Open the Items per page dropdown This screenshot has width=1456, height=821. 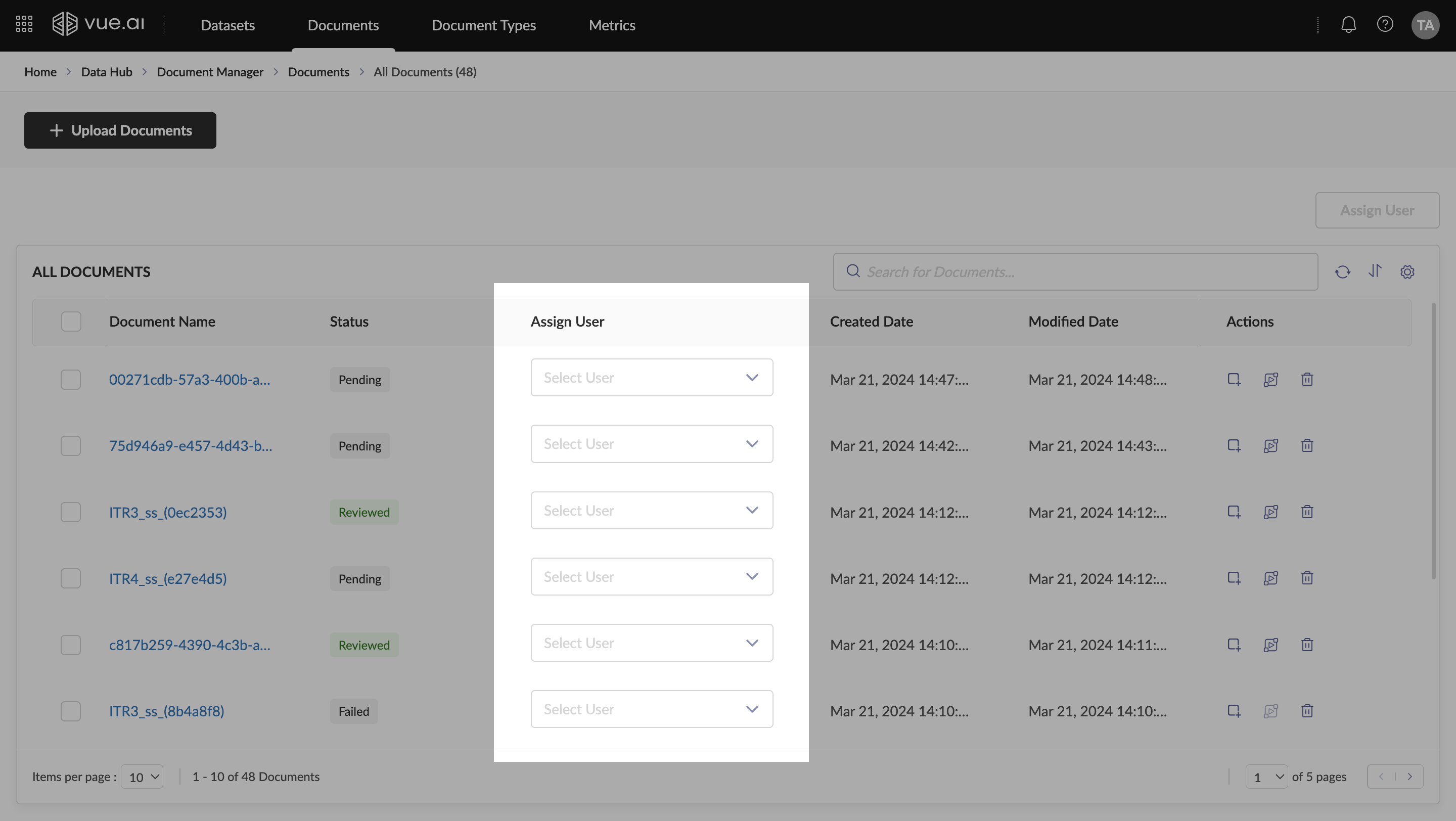(x=143, y=777)
